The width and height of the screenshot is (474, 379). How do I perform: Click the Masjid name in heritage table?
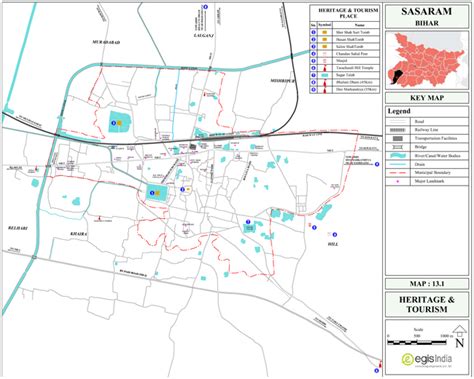pos(342,61)
